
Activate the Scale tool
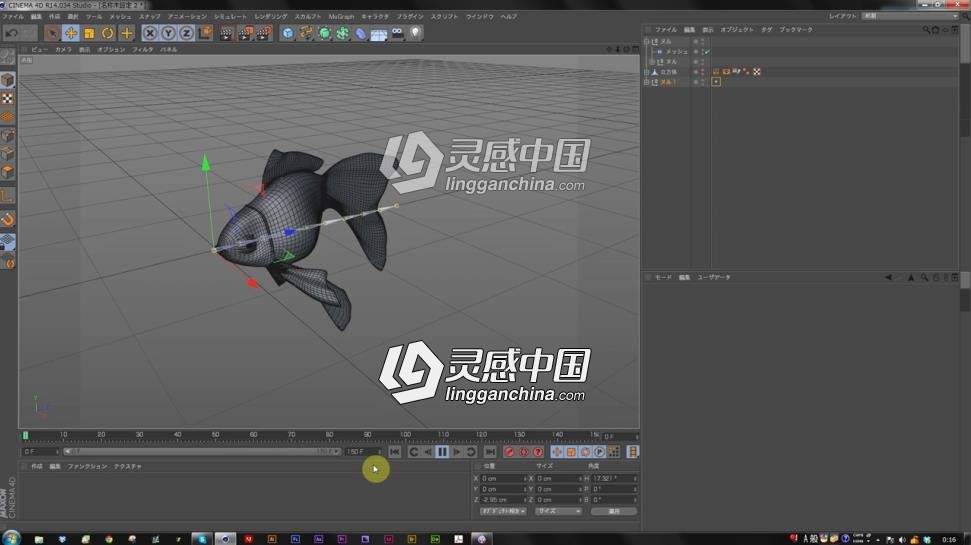point(89,33)
